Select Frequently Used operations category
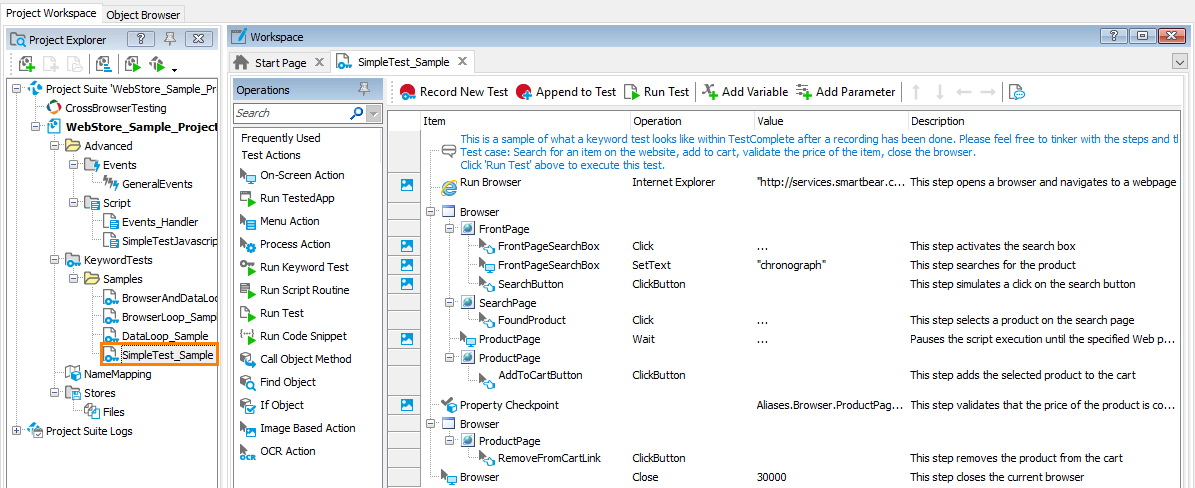 tap(280, 138)
